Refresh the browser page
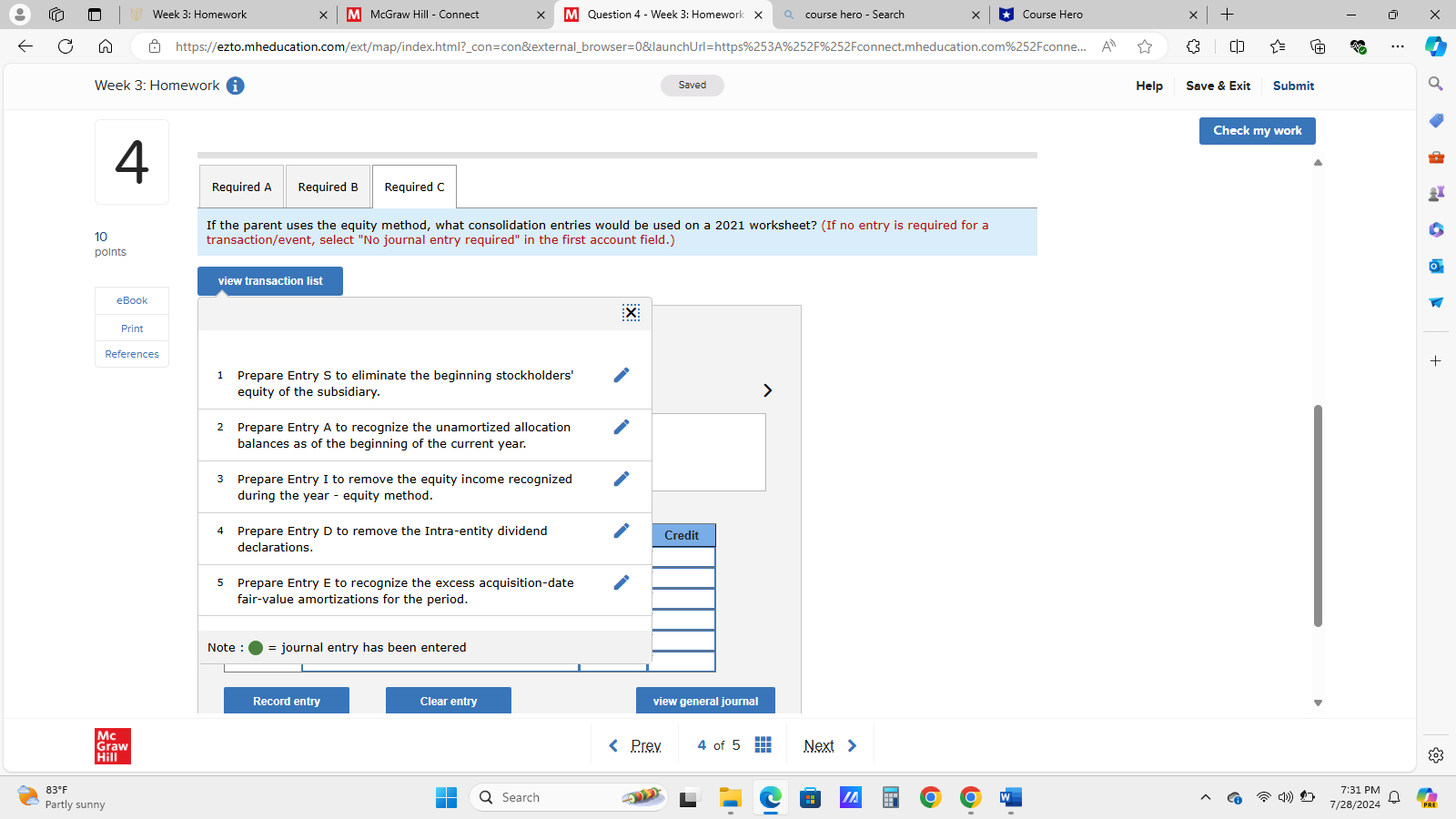 66,46
